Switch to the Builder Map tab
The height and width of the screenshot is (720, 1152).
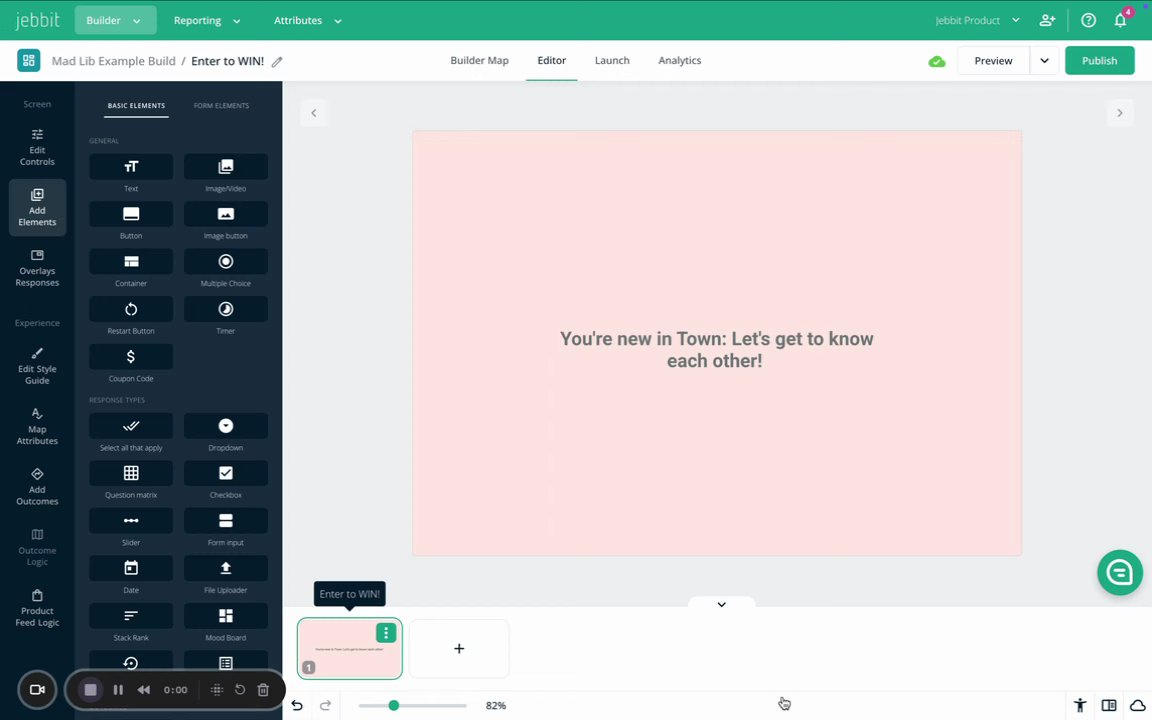click(x=479, y=61)
